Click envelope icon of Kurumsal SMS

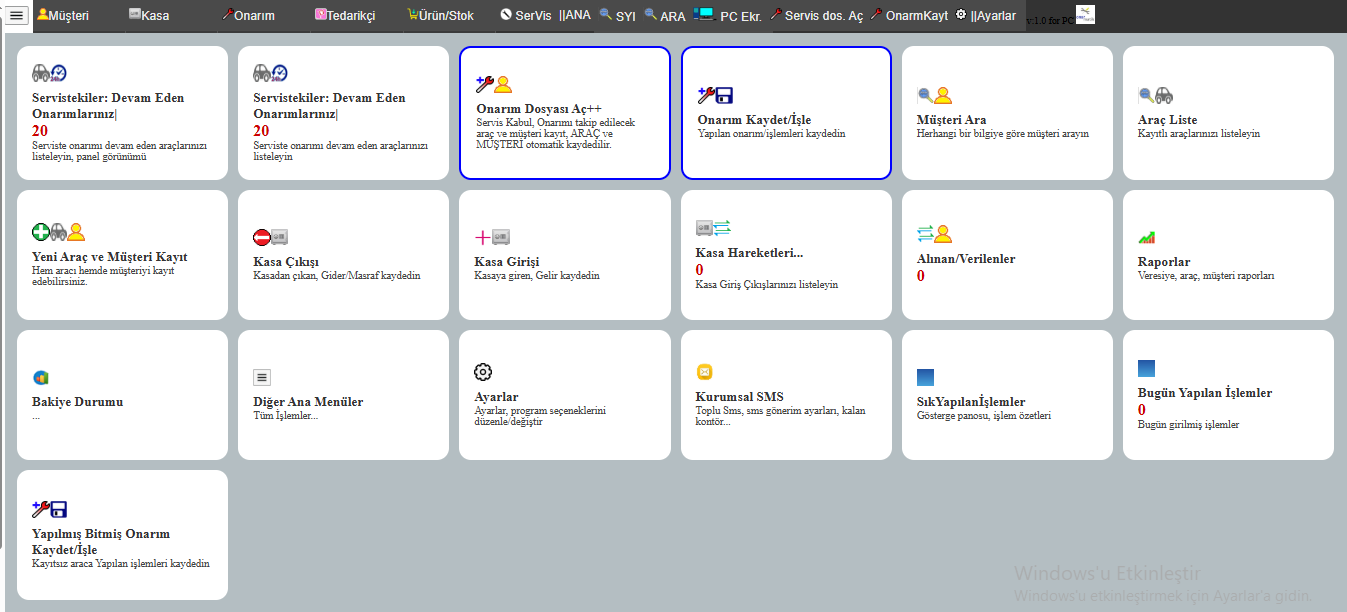click(704, 372)
